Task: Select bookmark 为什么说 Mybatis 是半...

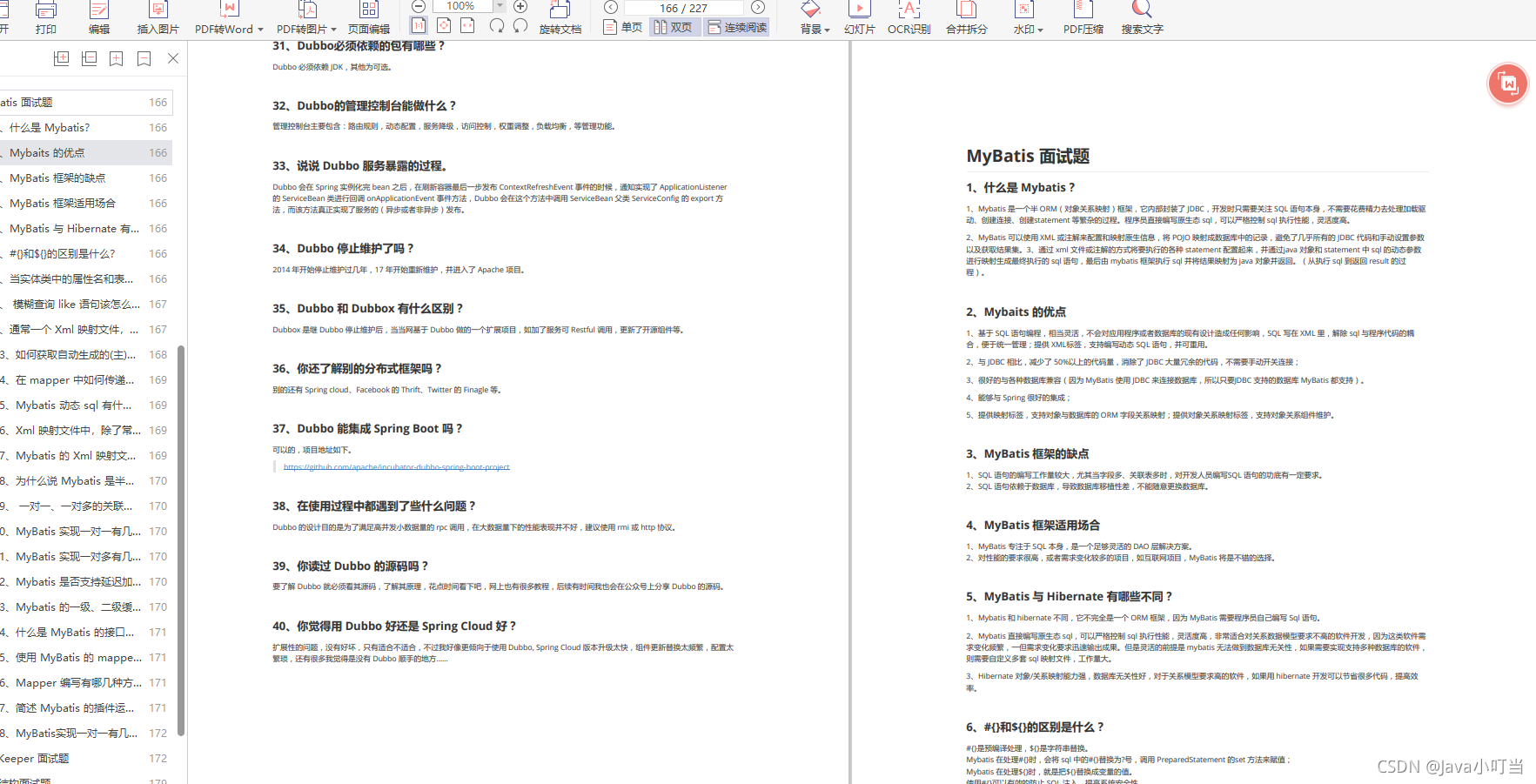Action: pos(86,480)
